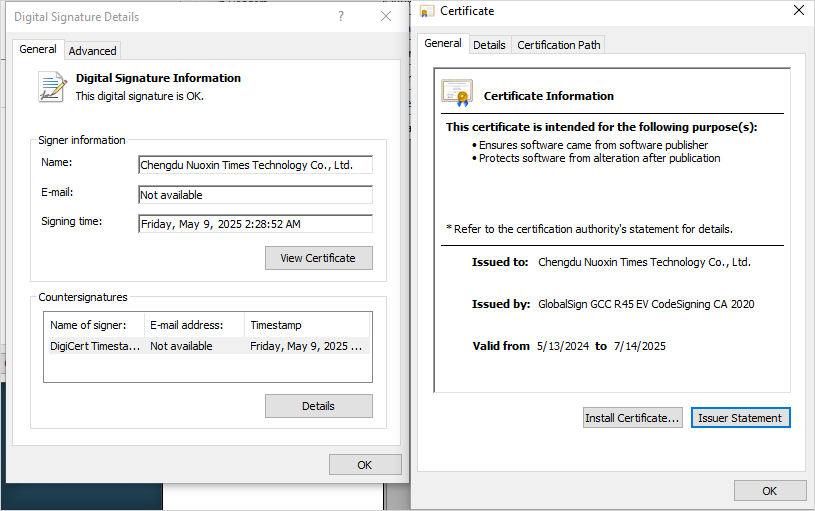Click the certificate ribbon icon beside Certificate Information
Viewport: 815px width, 511px height.
click(457, 93)
